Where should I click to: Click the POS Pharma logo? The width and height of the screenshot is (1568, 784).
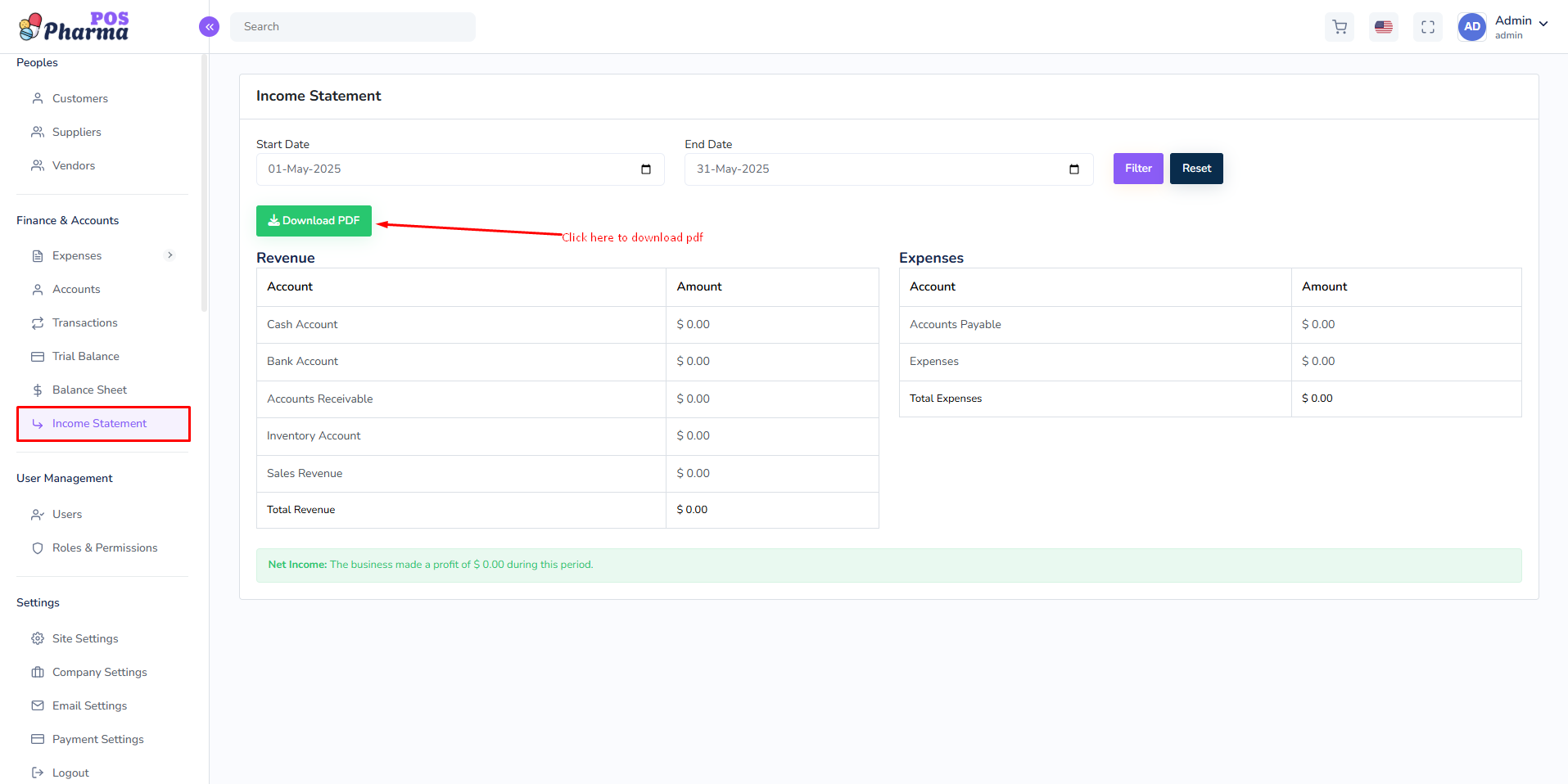pyautogui.click(x=74, y=27)
